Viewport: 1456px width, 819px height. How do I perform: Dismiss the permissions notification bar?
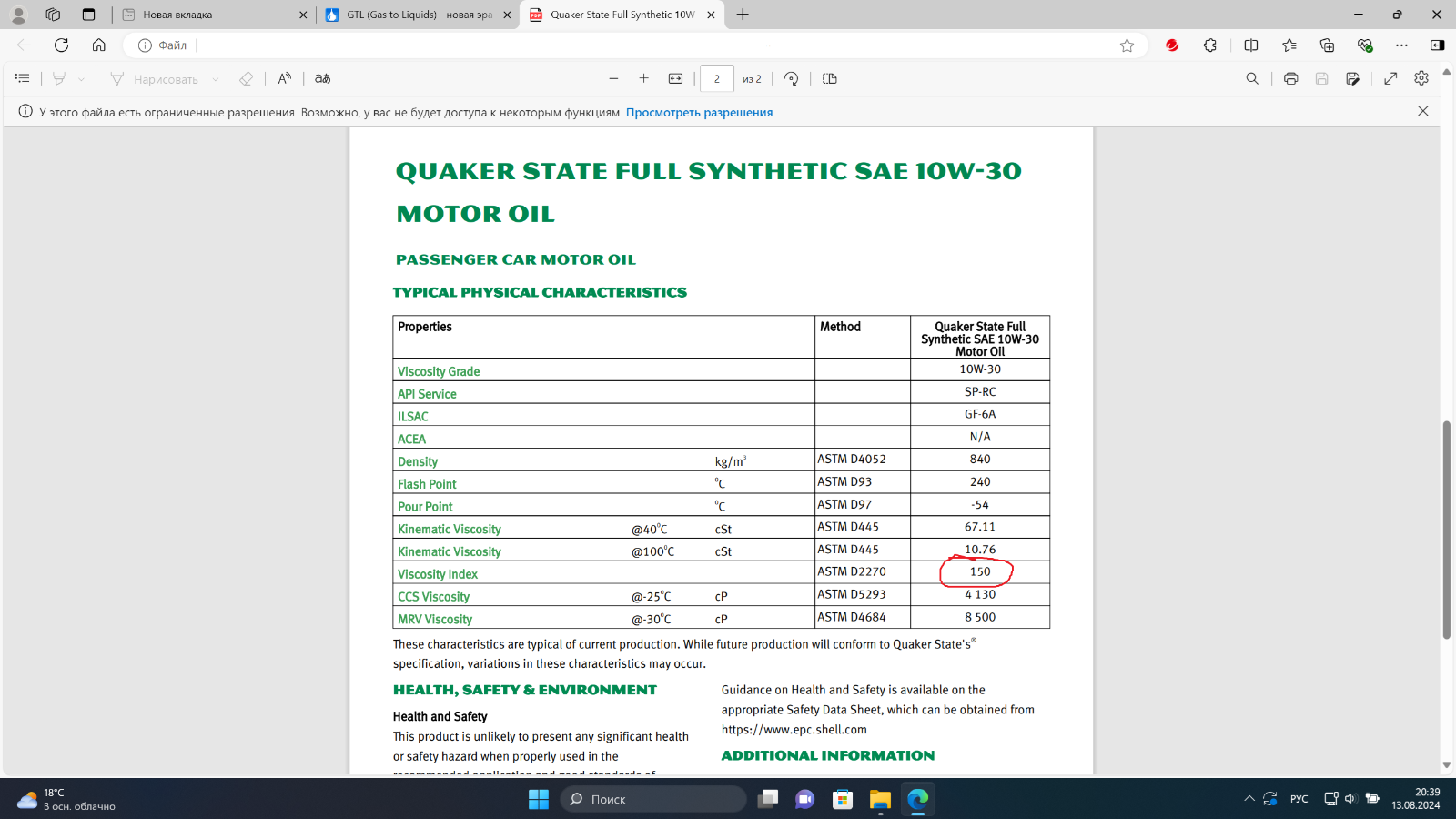coord(1423,111)
